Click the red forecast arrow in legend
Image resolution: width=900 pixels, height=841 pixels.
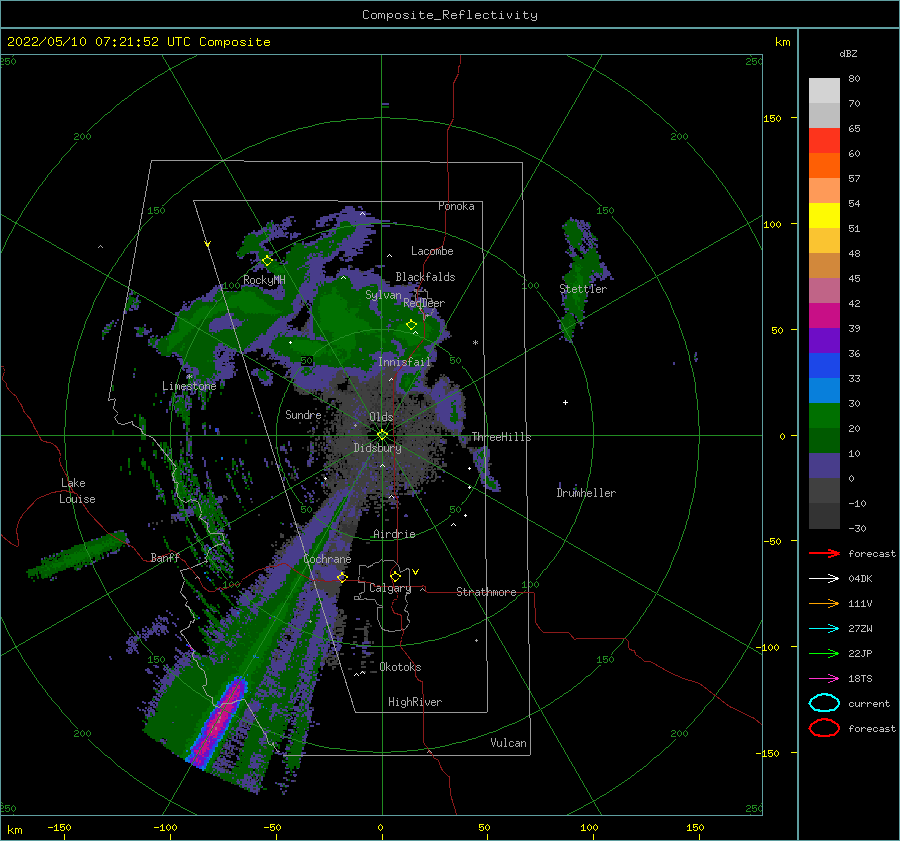(x=824, y=553)
